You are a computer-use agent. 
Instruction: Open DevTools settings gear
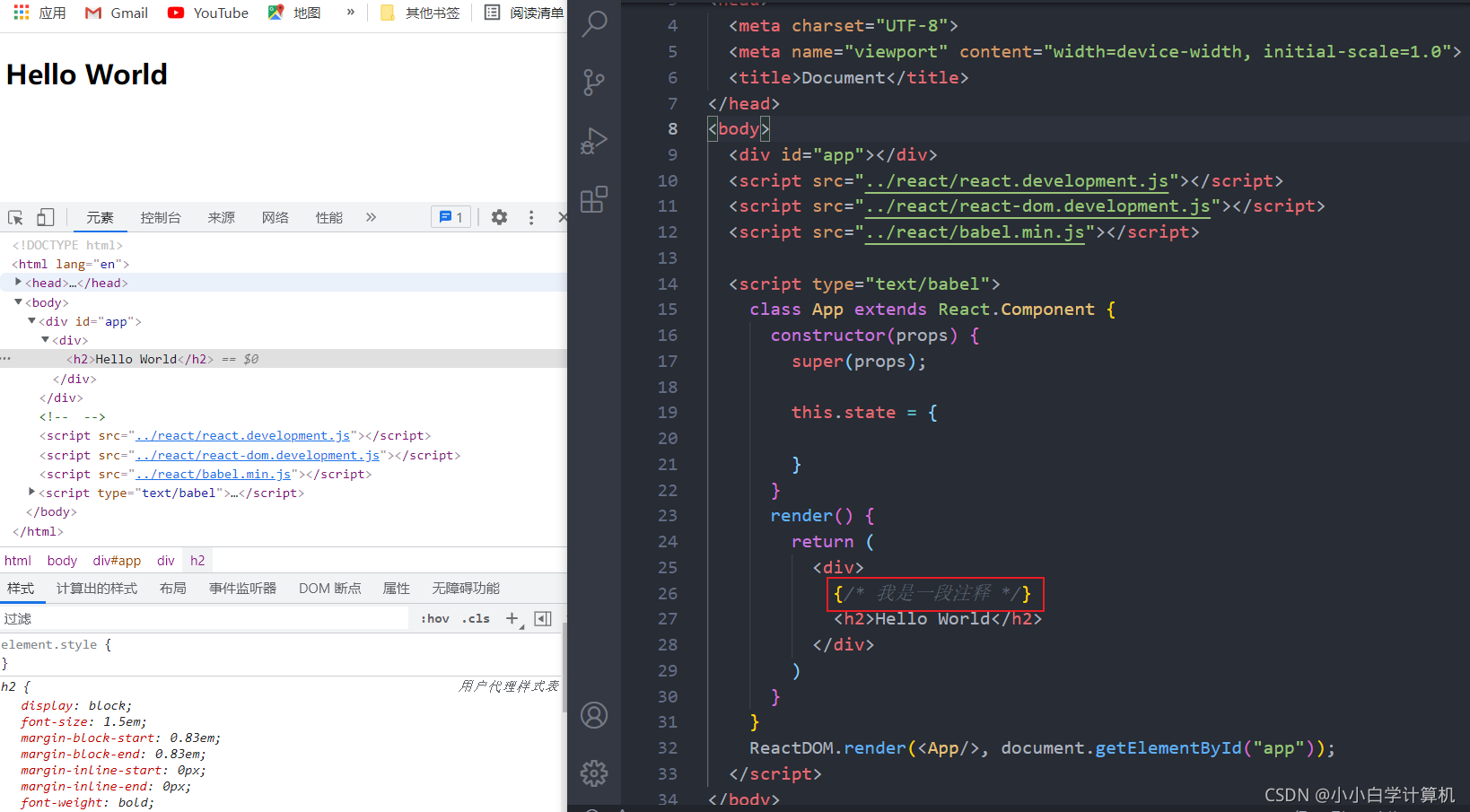tap(499, 217)
